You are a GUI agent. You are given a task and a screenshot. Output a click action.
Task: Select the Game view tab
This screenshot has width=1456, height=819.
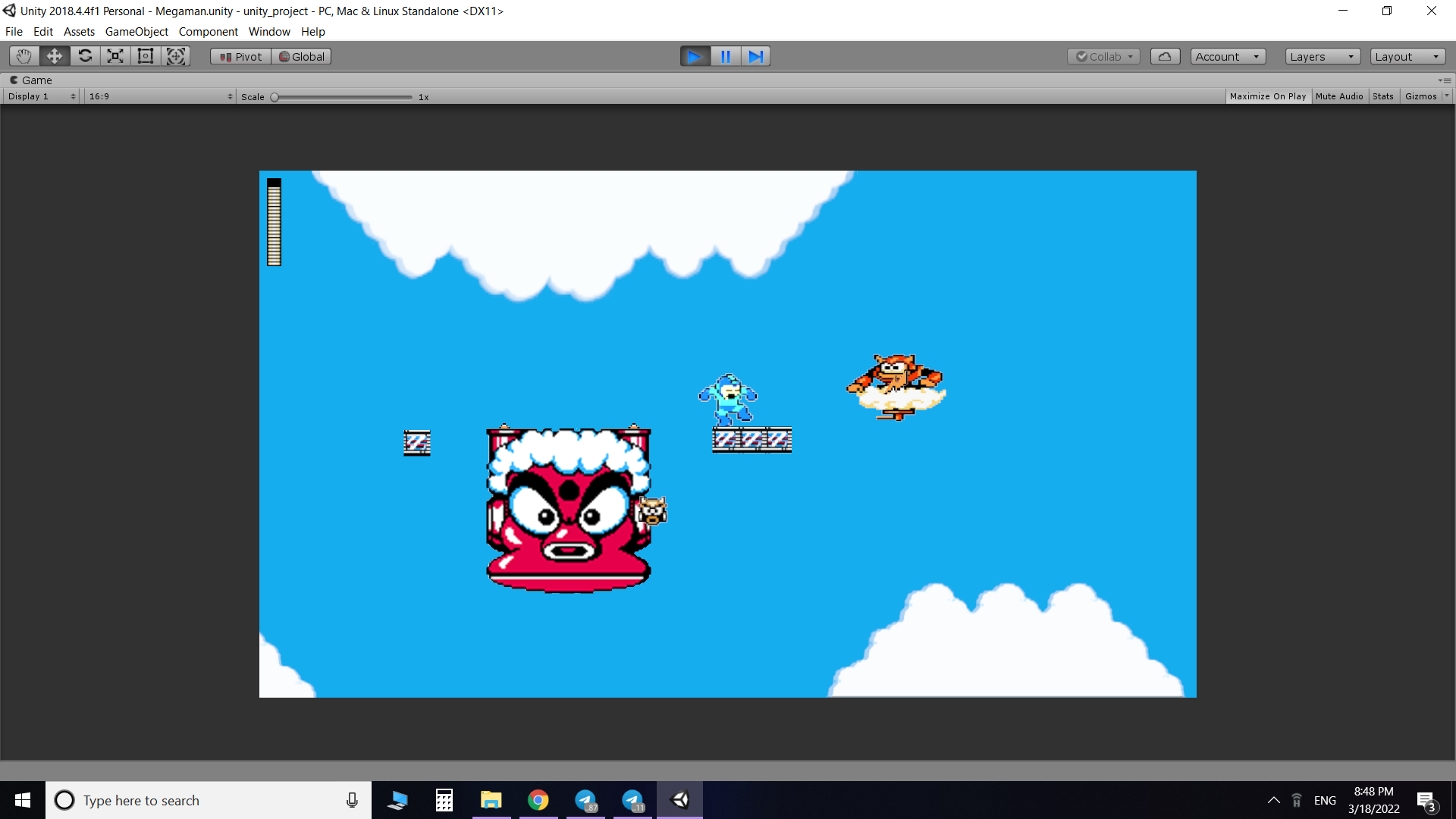(31, 80)
